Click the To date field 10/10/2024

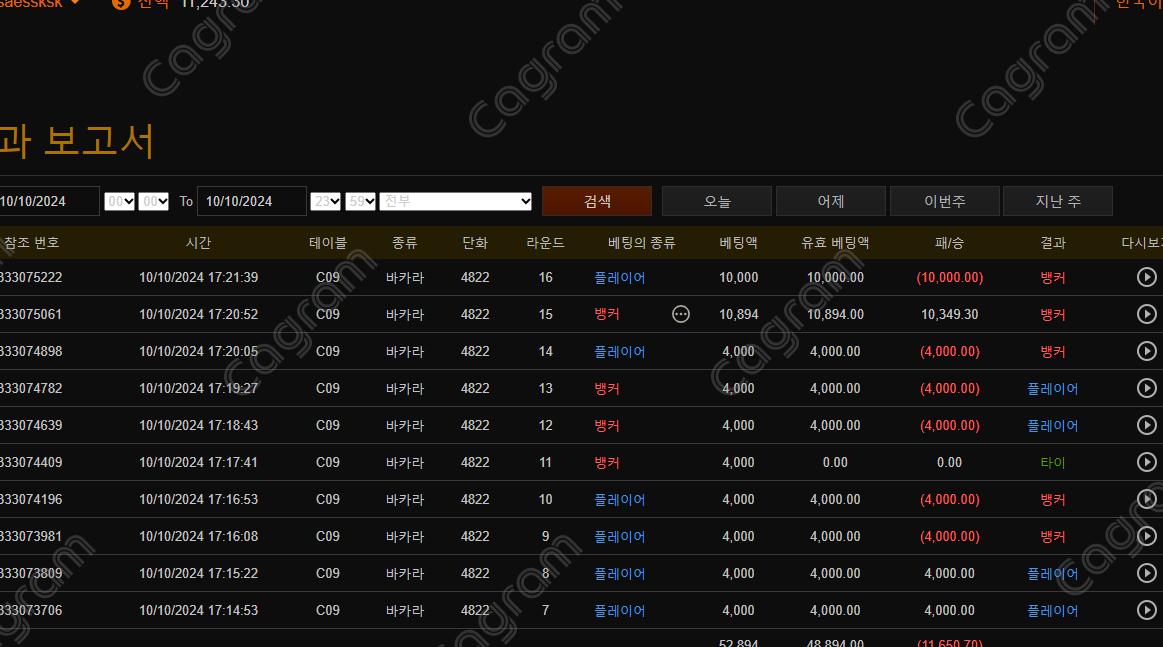tap(252, 201)
